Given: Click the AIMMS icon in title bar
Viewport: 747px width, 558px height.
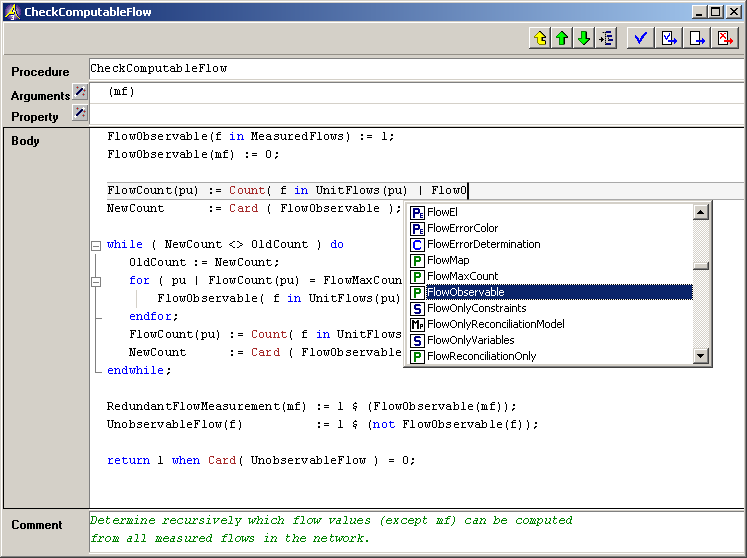Looking at the screenshot, I should click(x=12, y=11).
